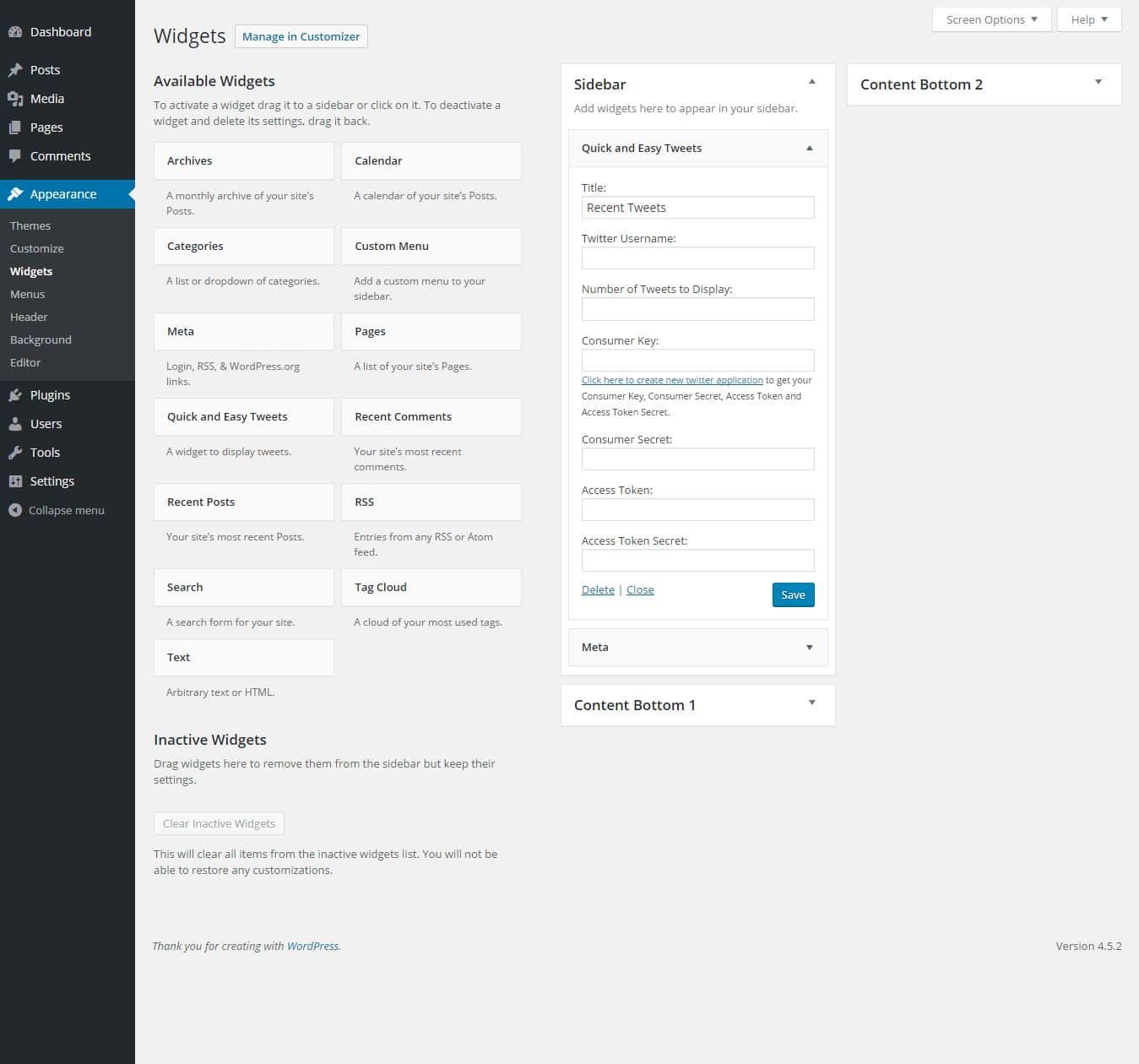Expand the Meta widget in Sidebar
The image size is (1139, 1064).
click(x=809, y=648)
